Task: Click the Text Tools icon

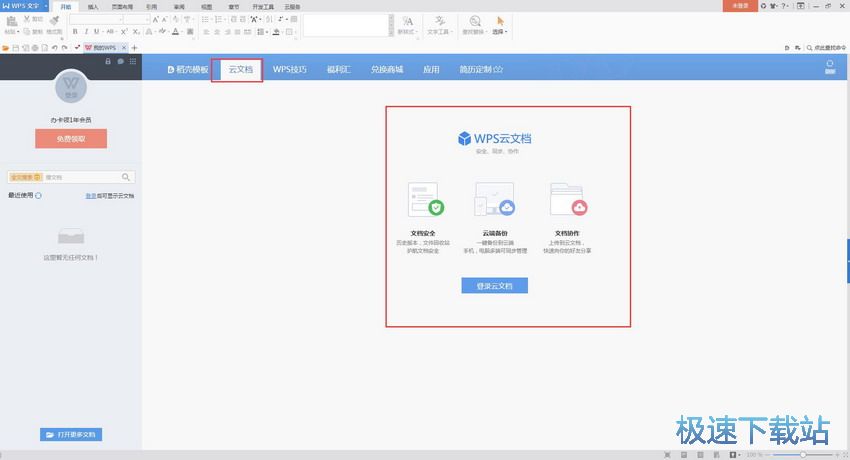Action: (x=440, y=21)
